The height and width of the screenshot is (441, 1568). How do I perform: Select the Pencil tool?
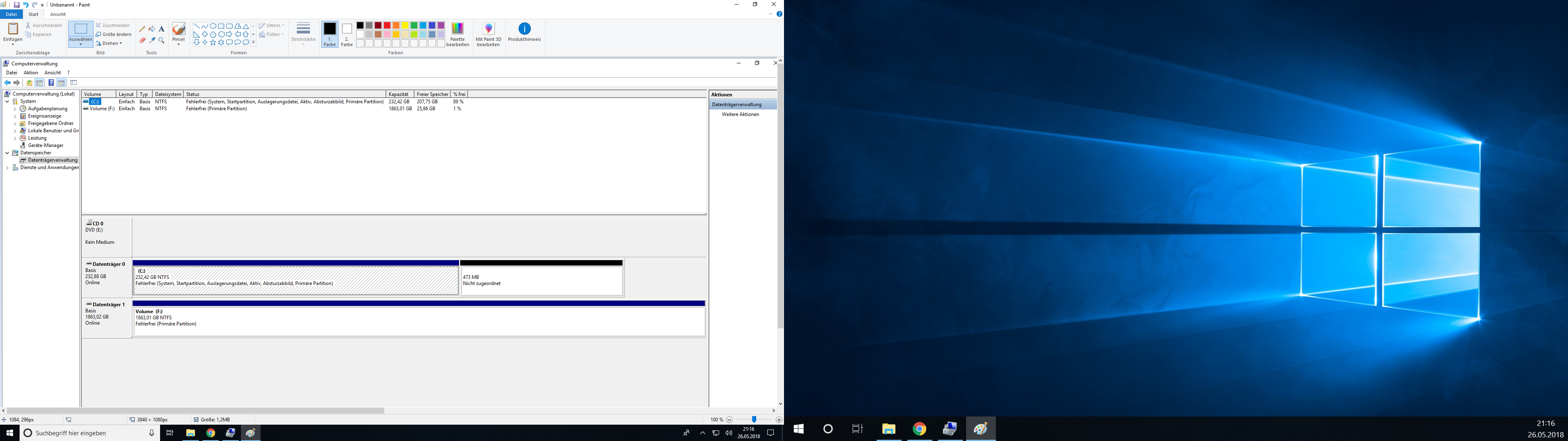tap(143, 29)
